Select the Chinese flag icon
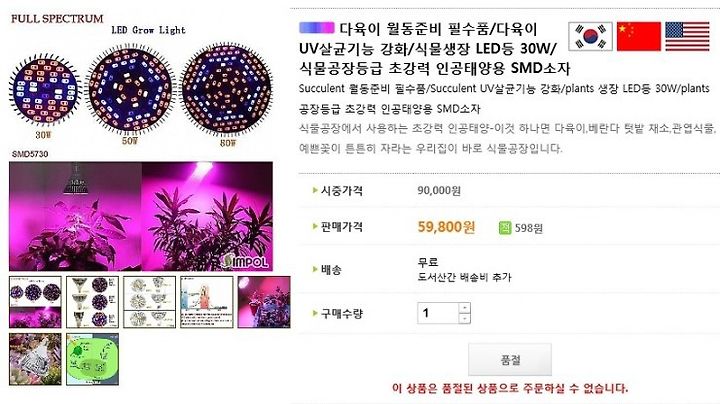The width and height of the screenshot is (720, 404). 639,36
